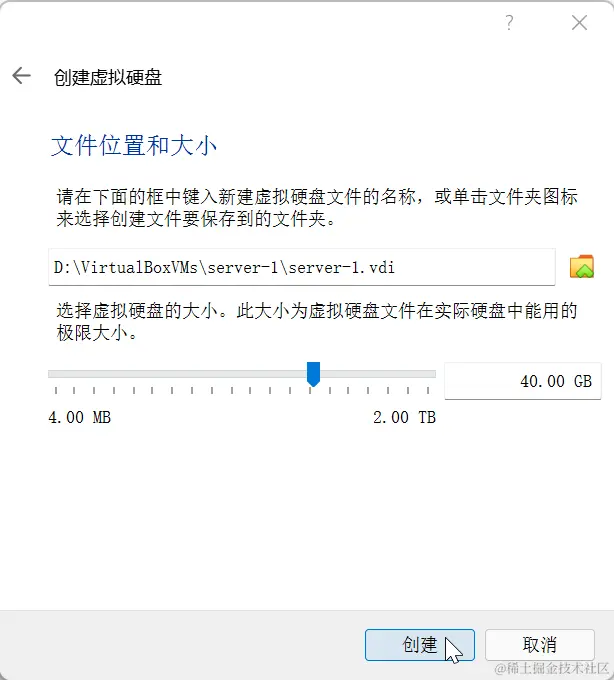Click the 创建虚拟硬盘 title text
Image resolution: width=614 pixels, height=680 pixels.
[x=108, y=78]
